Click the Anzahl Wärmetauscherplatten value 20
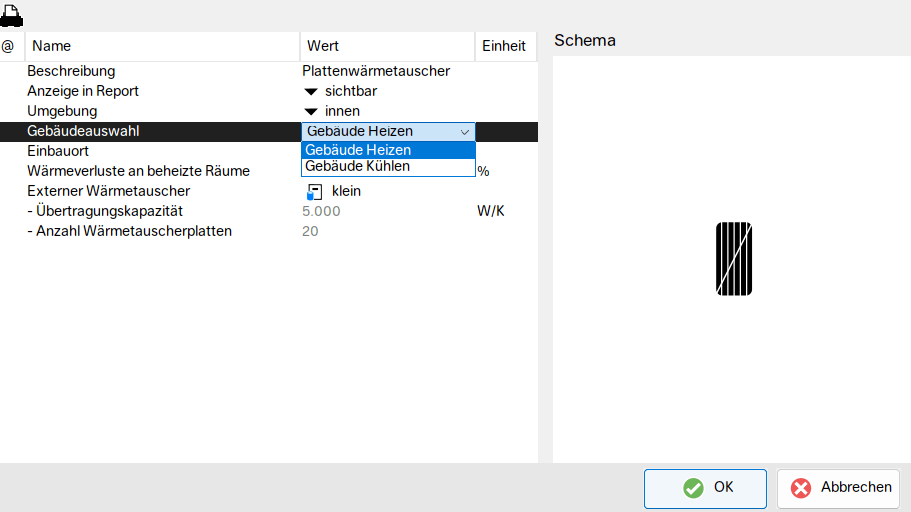 tap(310, 231)
